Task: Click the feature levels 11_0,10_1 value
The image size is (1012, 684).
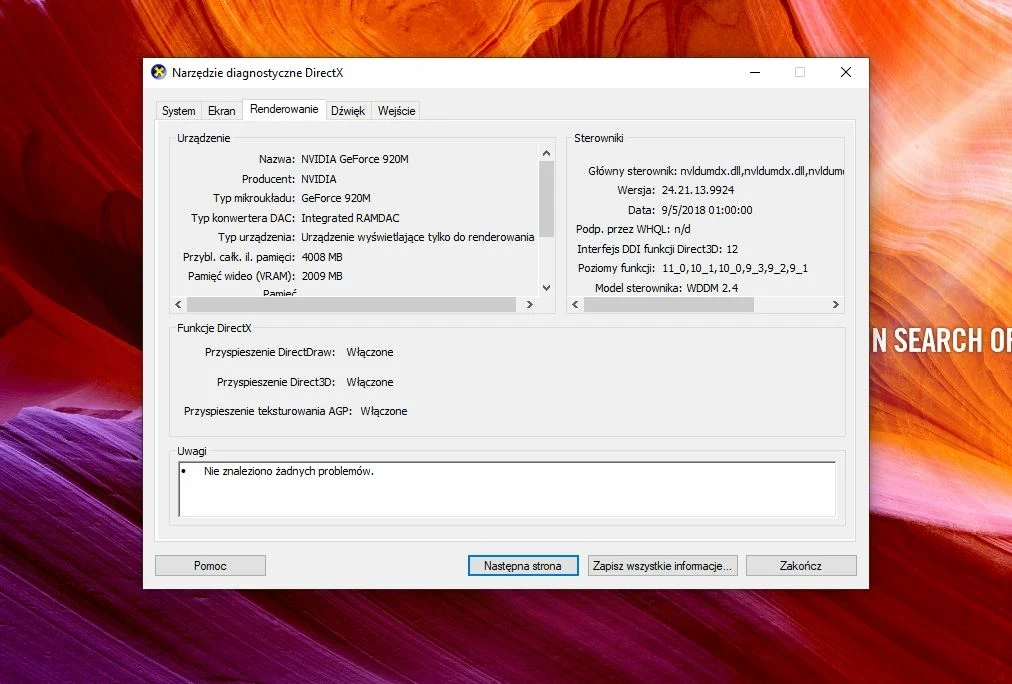Action: pyautogui.click(x=735, y=268)
